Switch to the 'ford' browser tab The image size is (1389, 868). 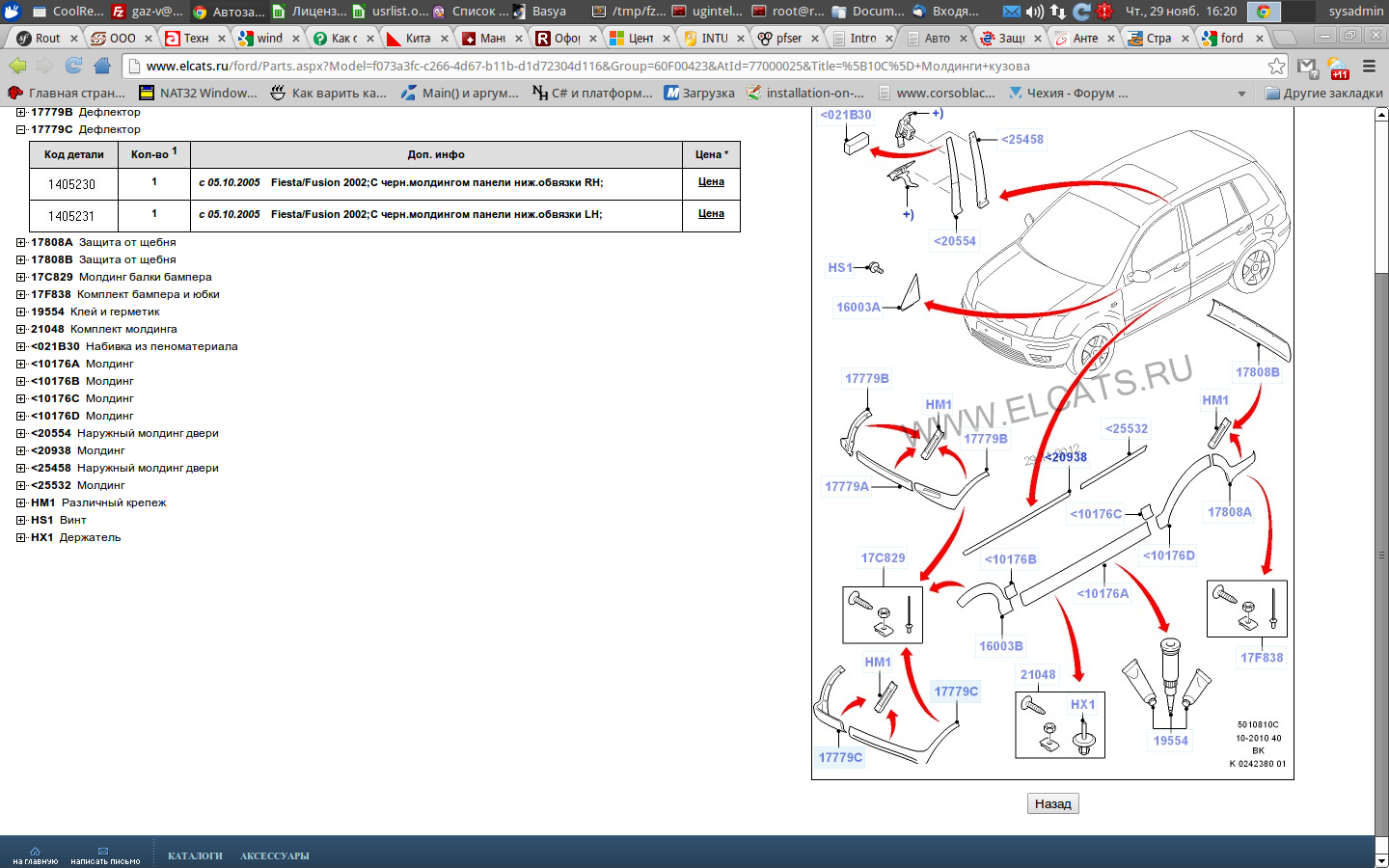pos(1232,39)
